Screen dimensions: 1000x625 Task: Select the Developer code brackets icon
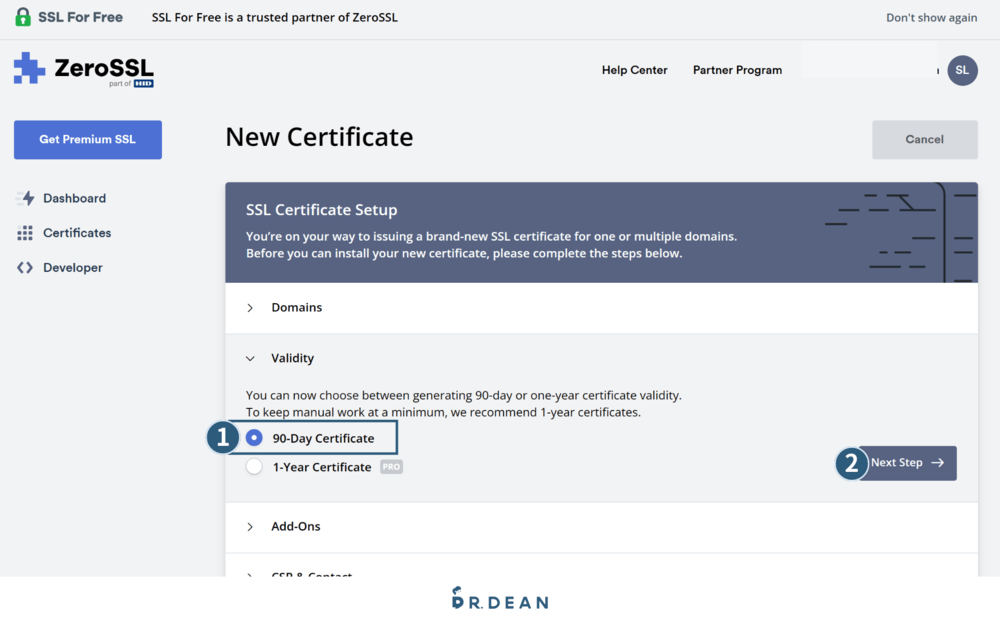point(26,267)
